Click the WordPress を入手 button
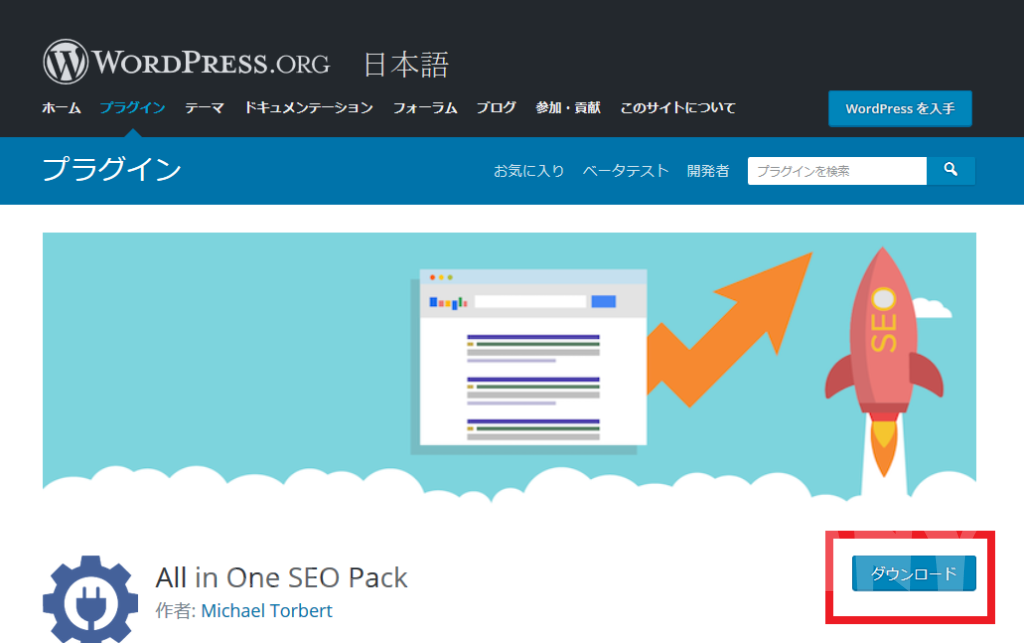The image size is (1024, 643). coord(900,108)
